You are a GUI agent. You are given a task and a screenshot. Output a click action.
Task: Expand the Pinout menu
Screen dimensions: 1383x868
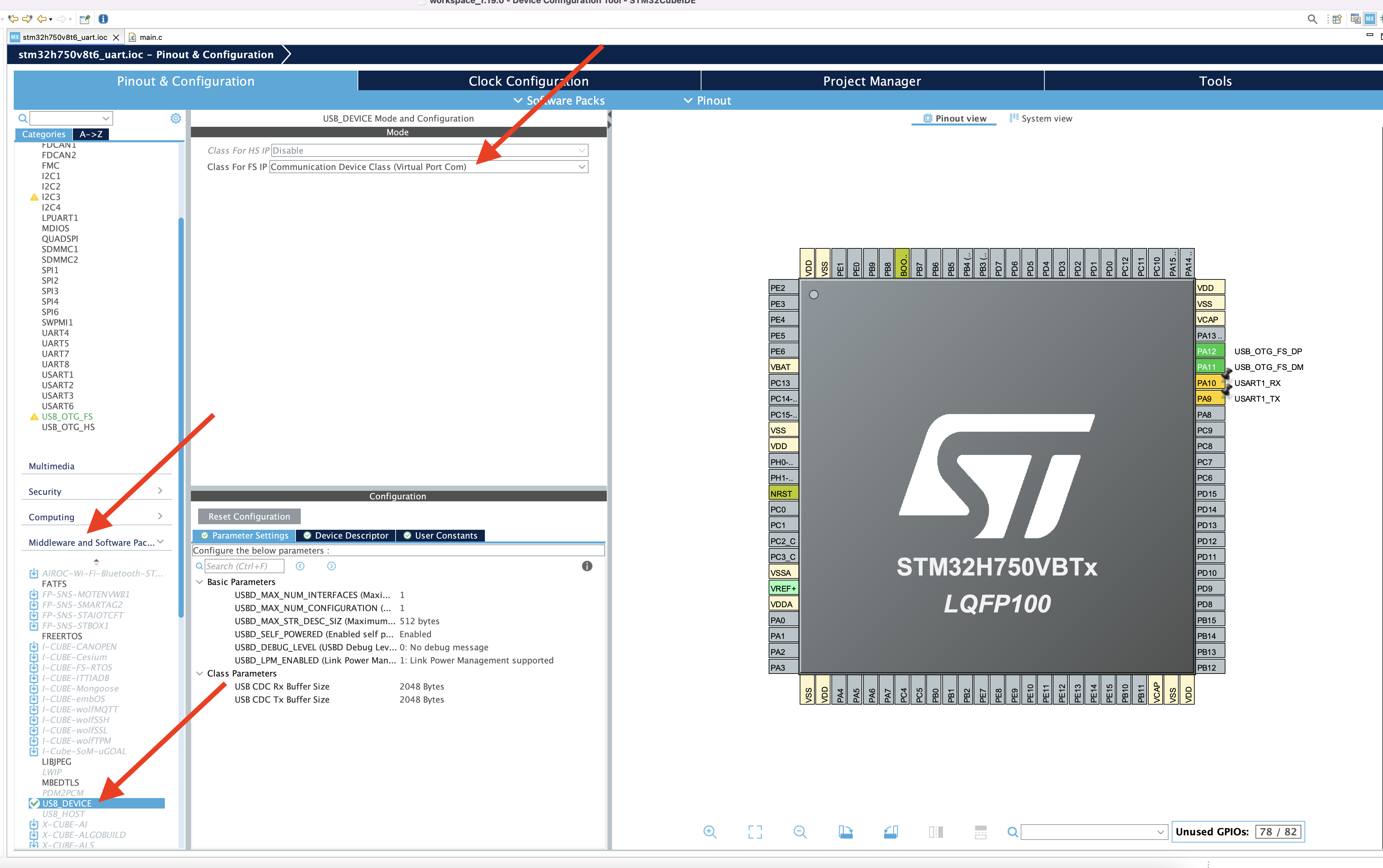(707, 101)
